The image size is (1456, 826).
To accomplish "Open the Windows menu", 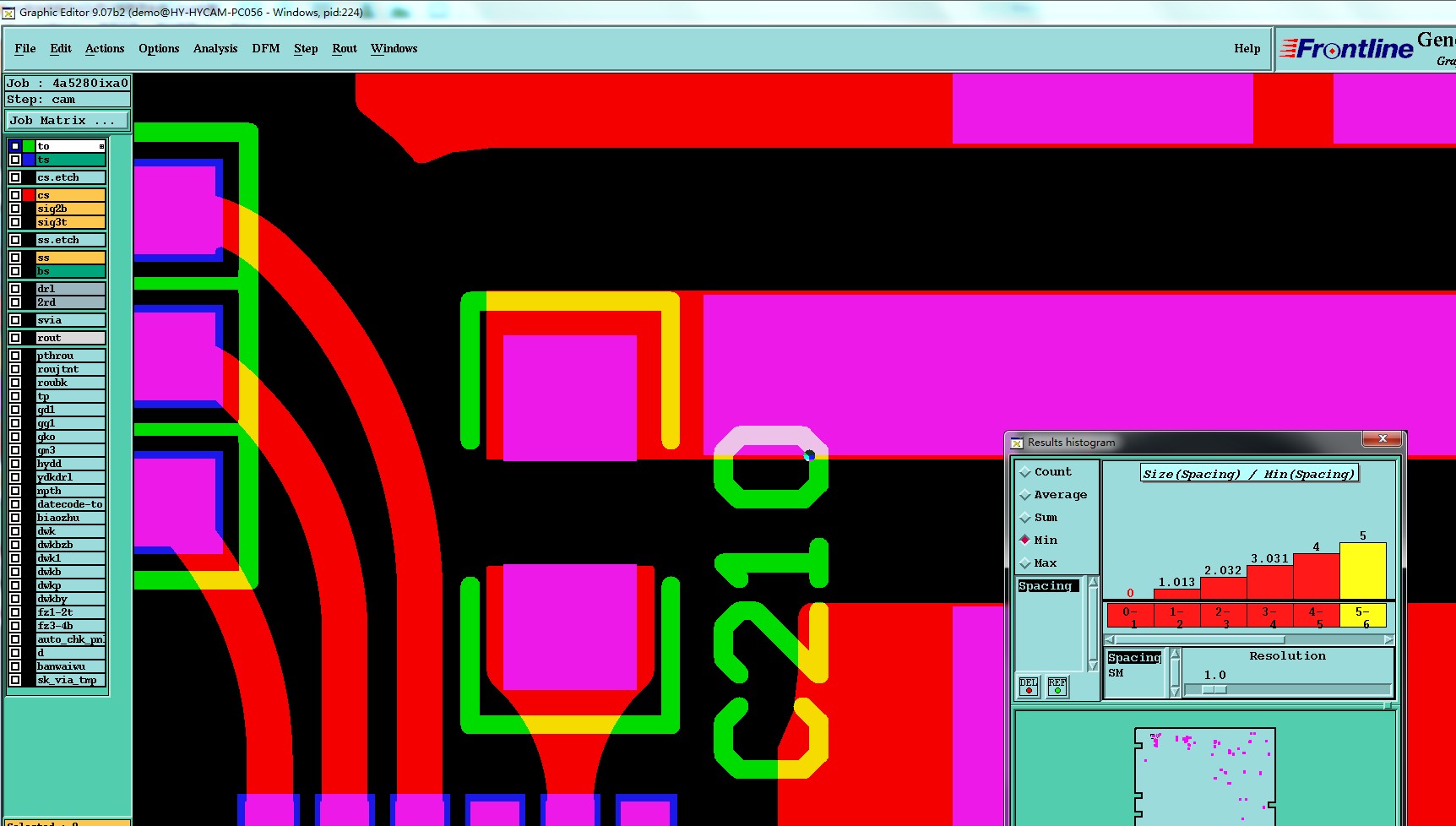I will tap(394, 49).
